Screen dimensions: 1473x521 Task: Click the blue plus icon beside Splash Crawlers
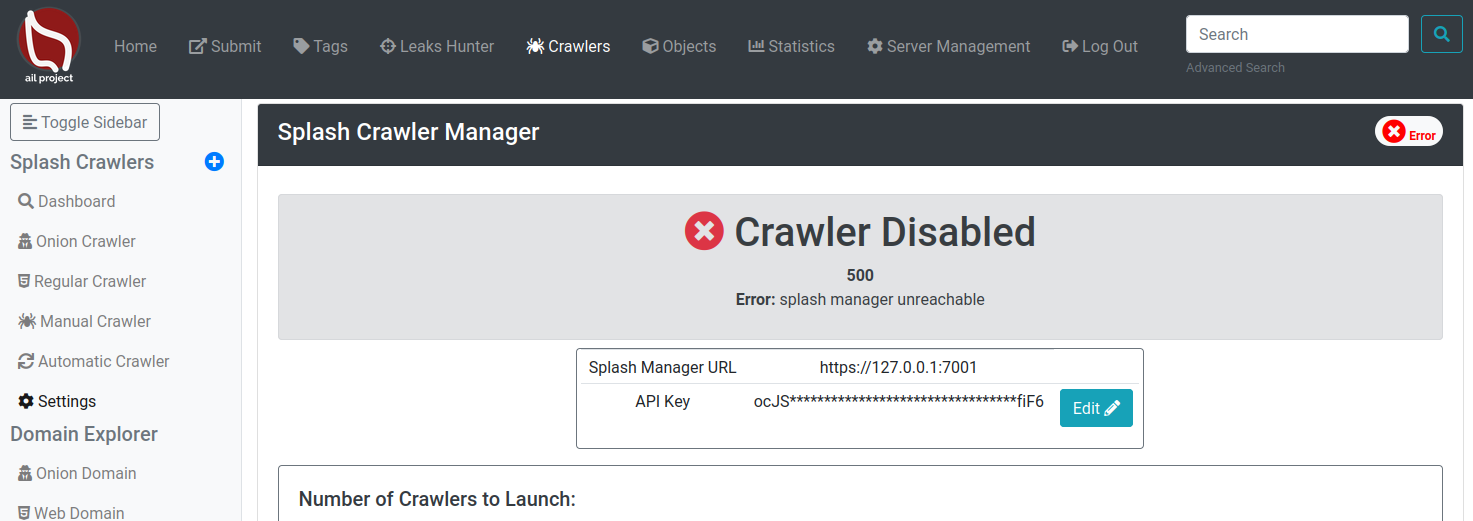tap(214, 162)
